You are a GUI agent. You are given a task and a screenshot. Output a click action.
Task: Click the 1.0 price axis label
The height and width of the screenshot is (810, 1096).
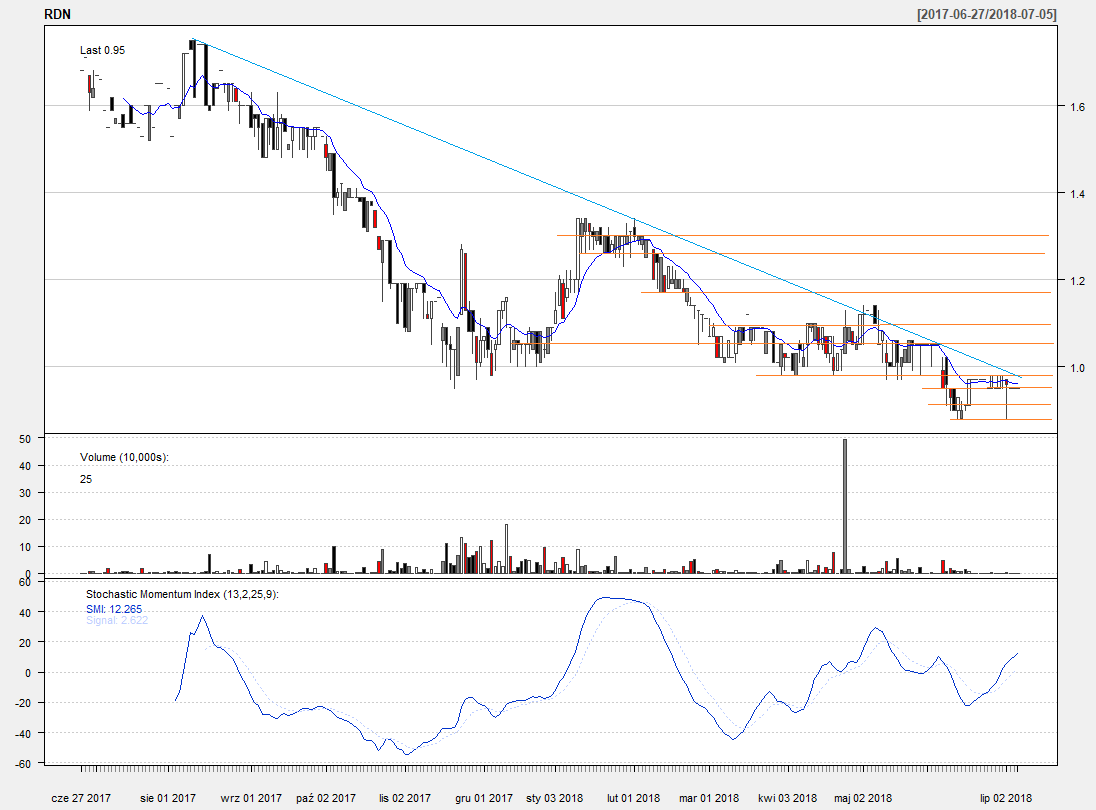point(1077,368)
